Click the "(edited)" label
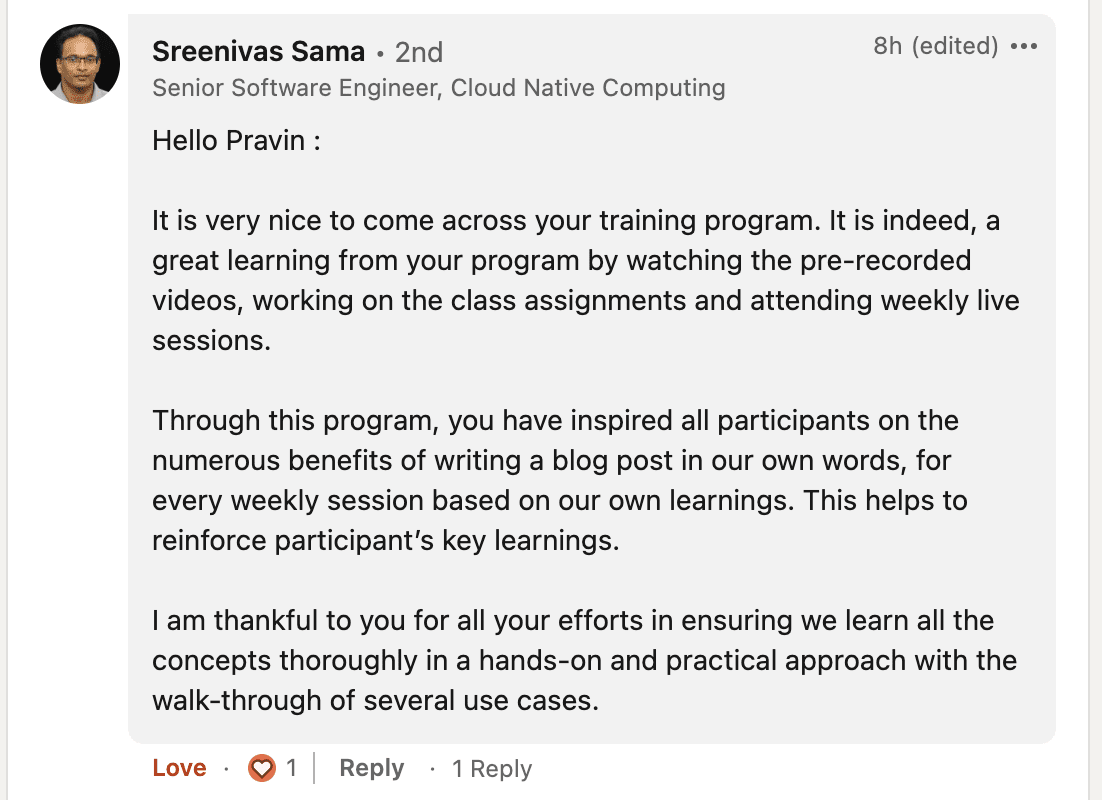1102x800 pixels. coord(954,46)
